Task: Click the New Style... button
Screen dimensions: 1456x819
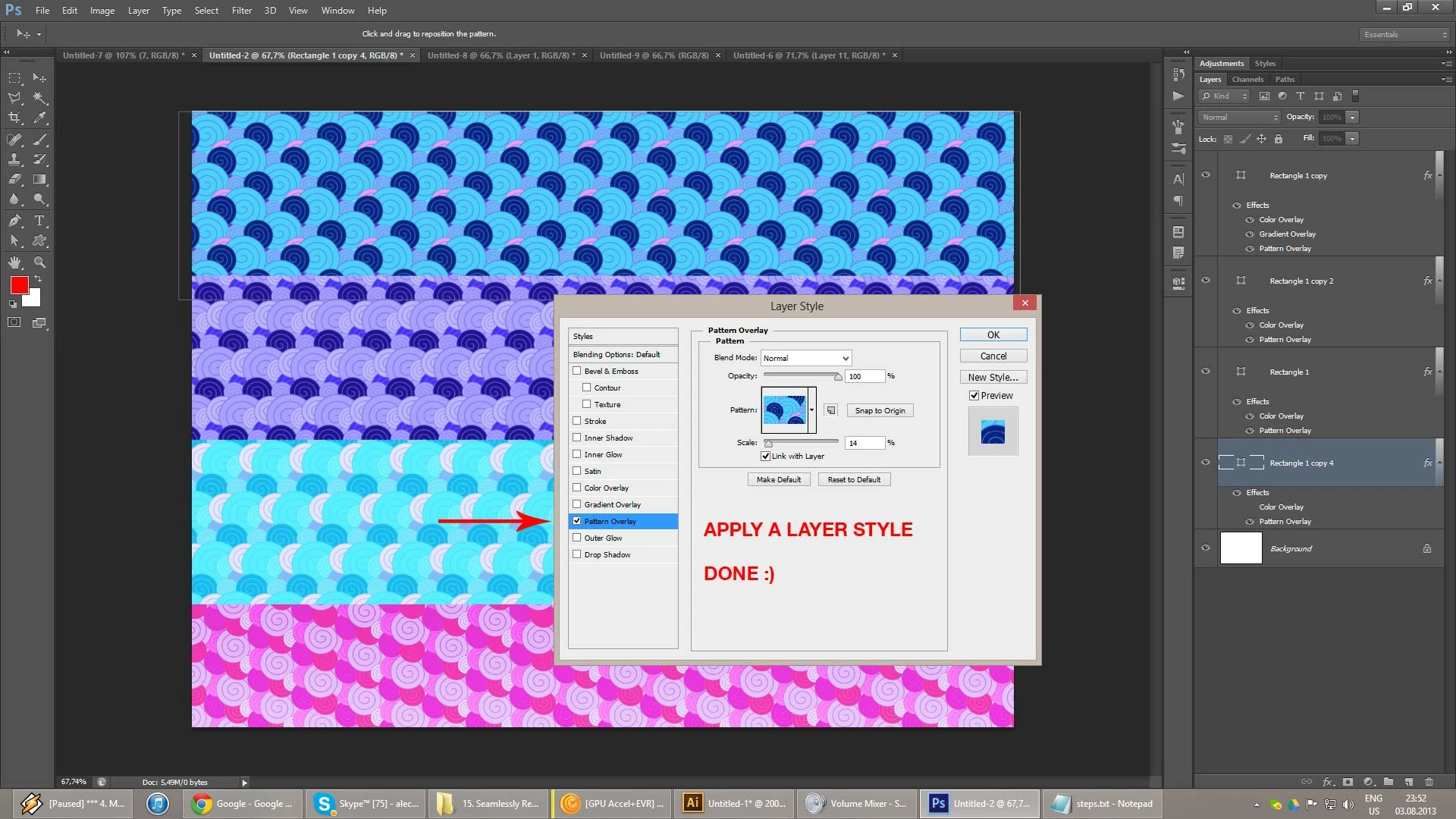Action: point(993,377)
